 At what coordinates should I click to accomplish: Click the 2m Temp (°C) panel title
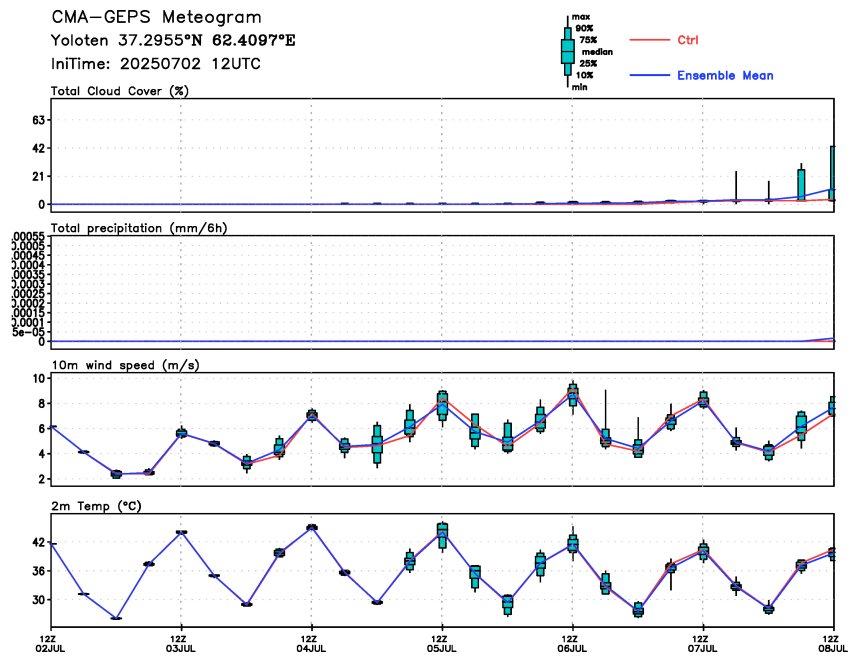point(96,506)
